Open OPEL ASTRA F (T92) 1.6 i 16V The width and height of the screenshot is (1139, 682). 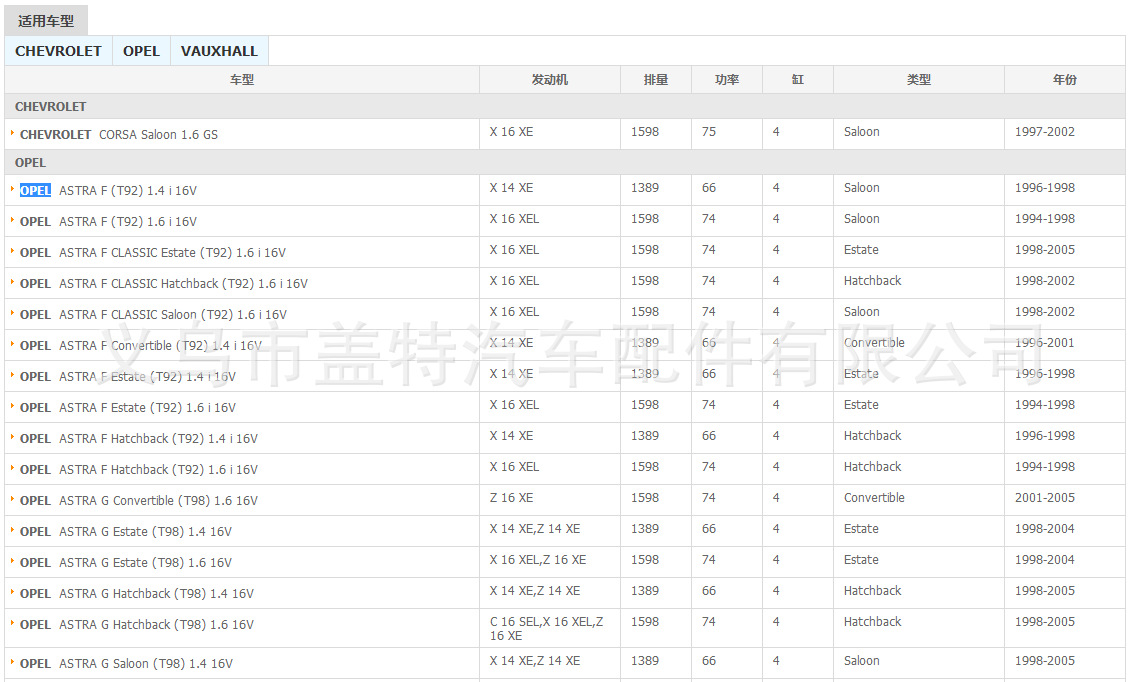(108, 222)
